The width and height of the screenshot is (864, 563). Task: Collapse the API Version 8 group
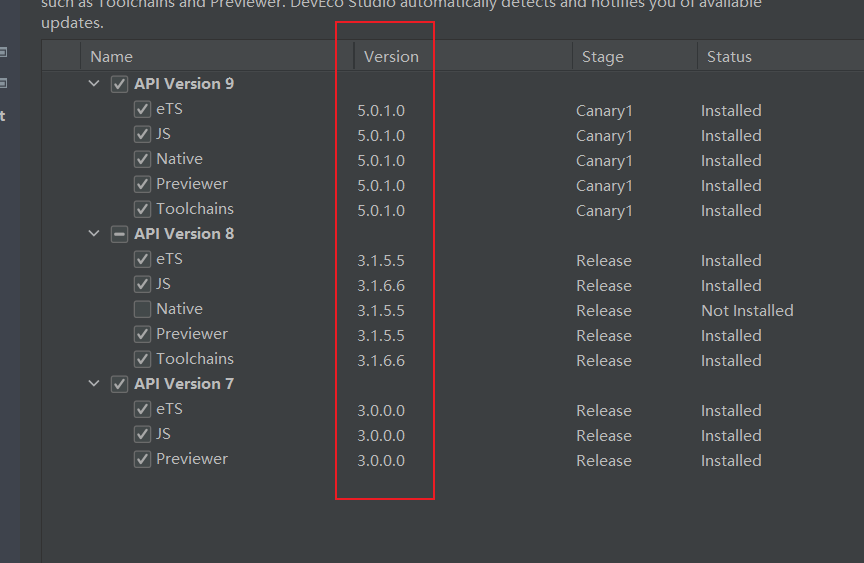coord(94,234)
